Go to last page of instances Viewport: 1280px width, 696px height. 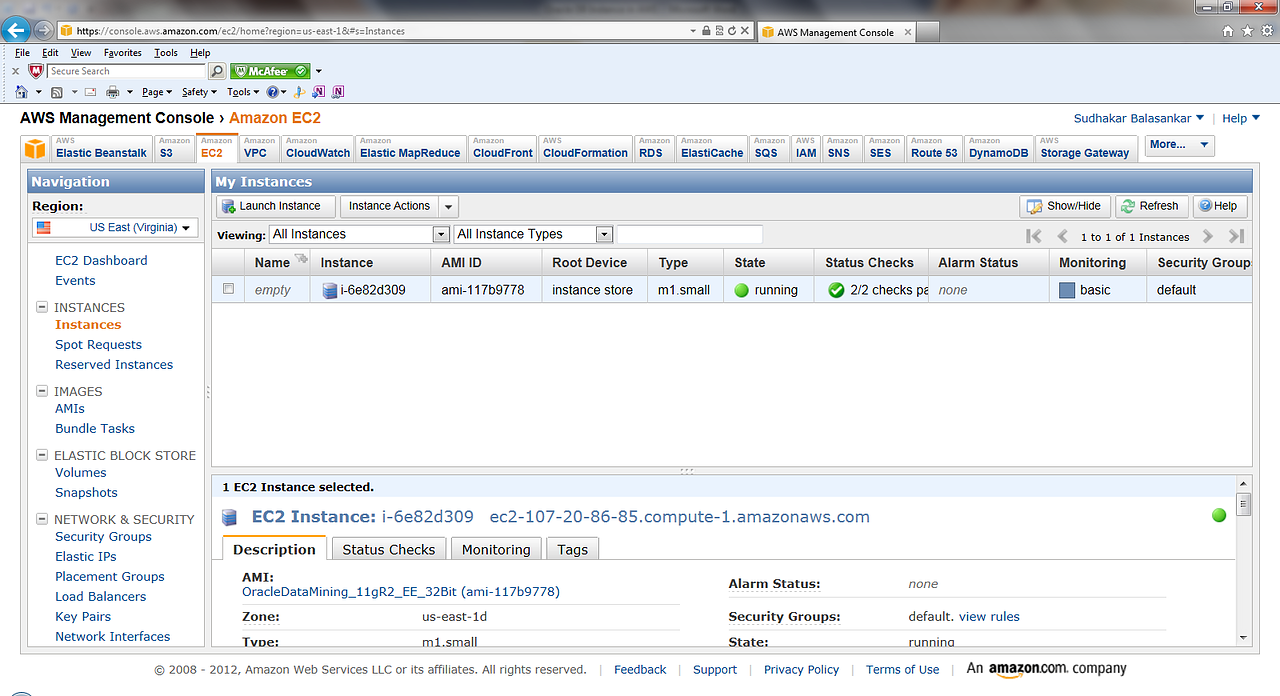click(1237, 236)
